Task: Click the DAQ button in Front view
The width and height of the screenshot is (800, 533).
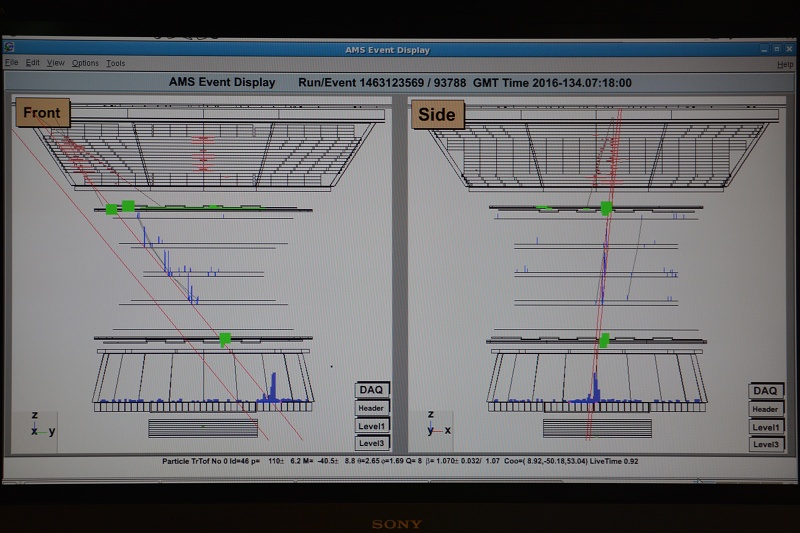Action: coord(371,390)
